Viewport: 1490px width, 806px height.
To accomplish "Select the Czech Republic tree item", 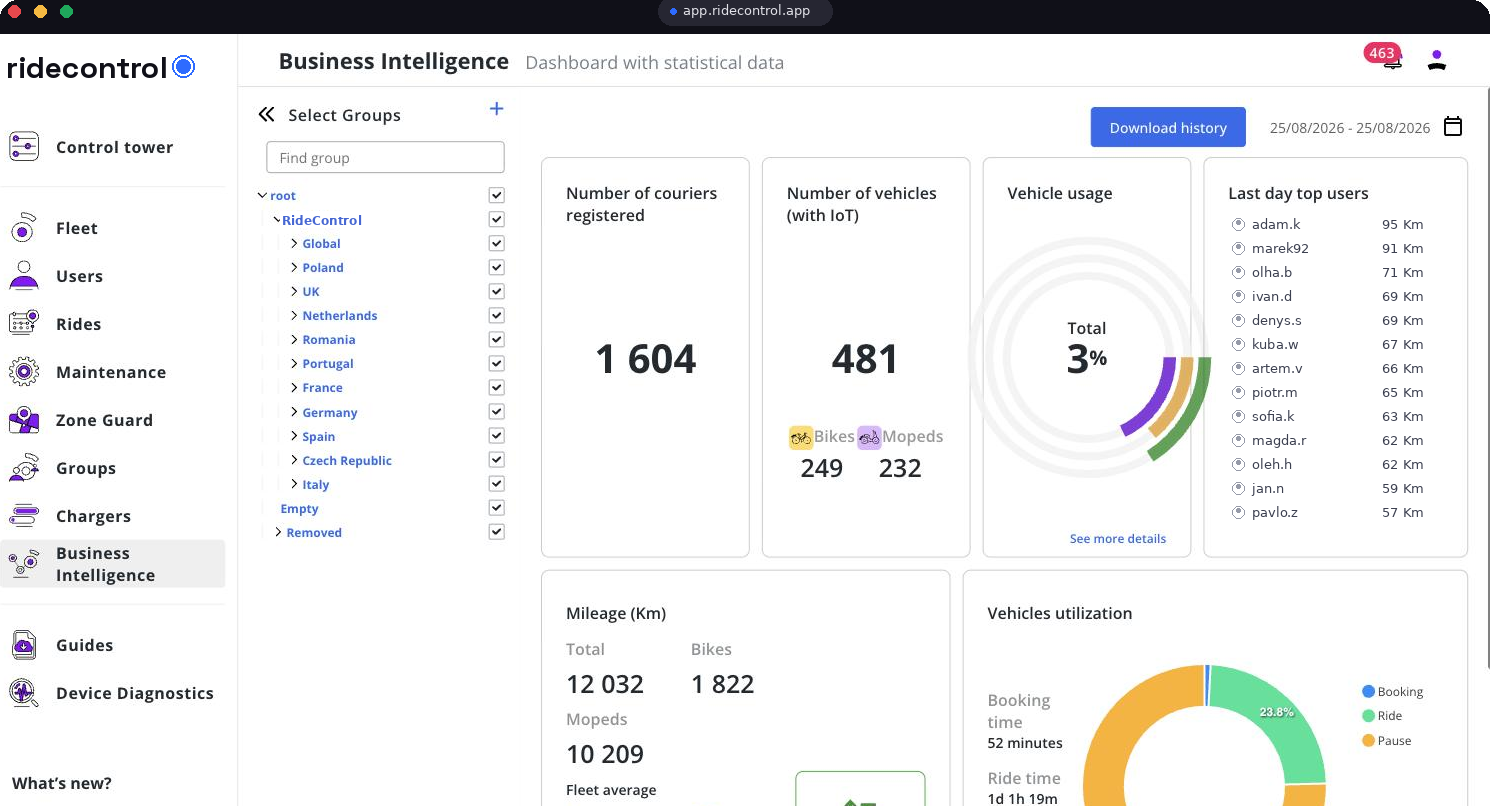I will tap(347, 460).
